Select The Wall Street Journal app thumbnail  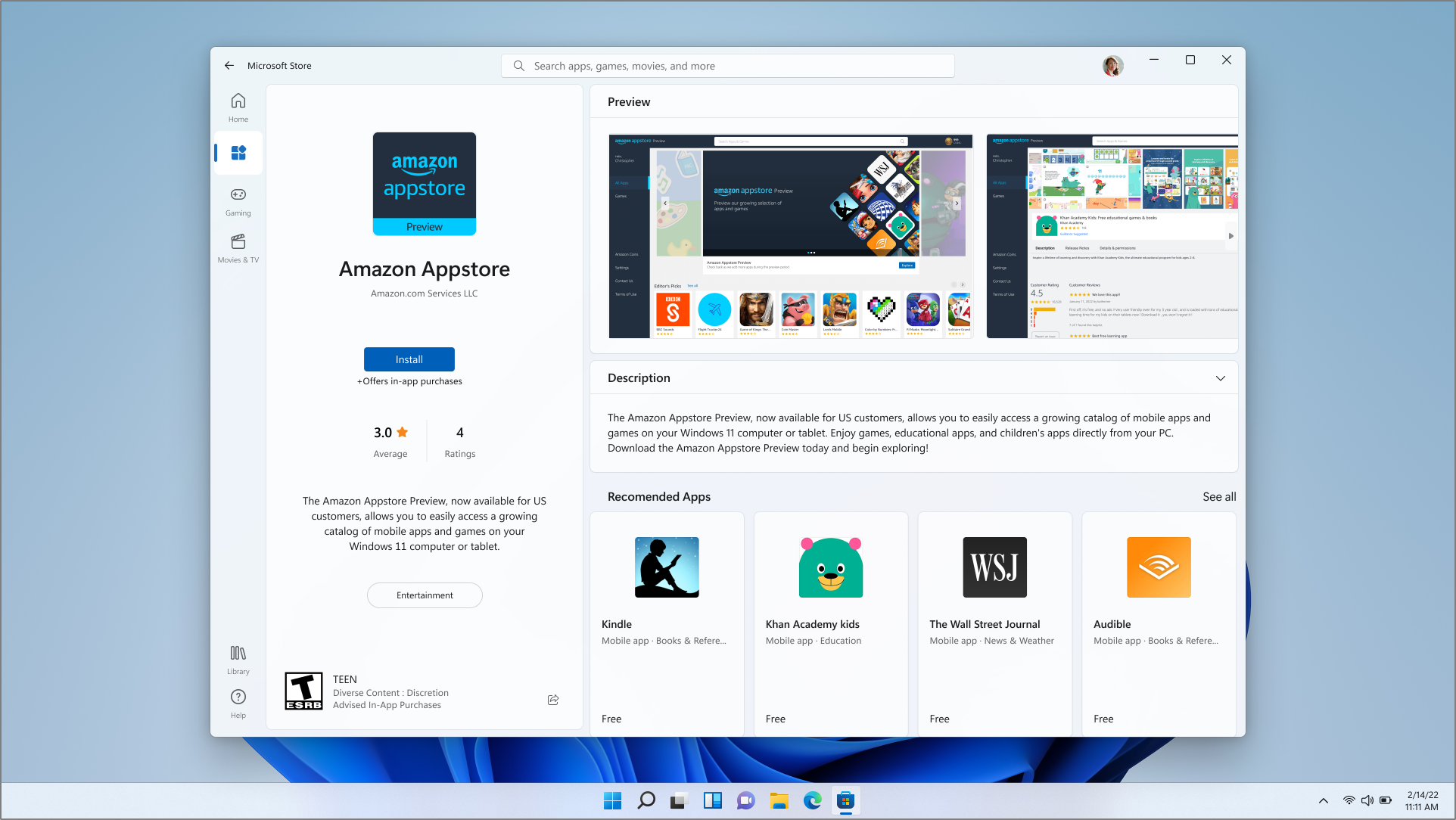993,566
